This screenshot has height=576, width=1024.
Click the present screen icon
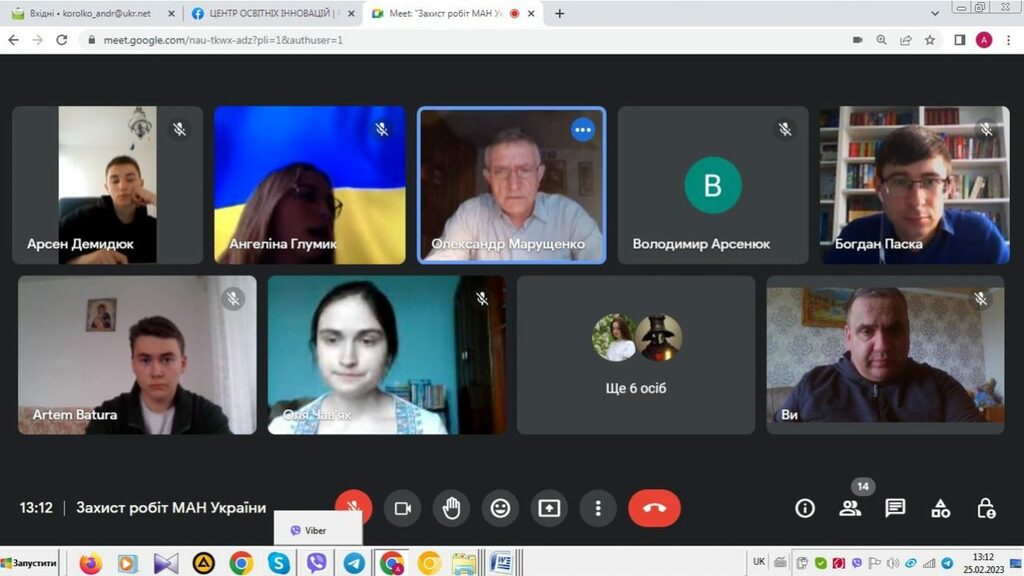pyautogui.click(x=549, y=508)
